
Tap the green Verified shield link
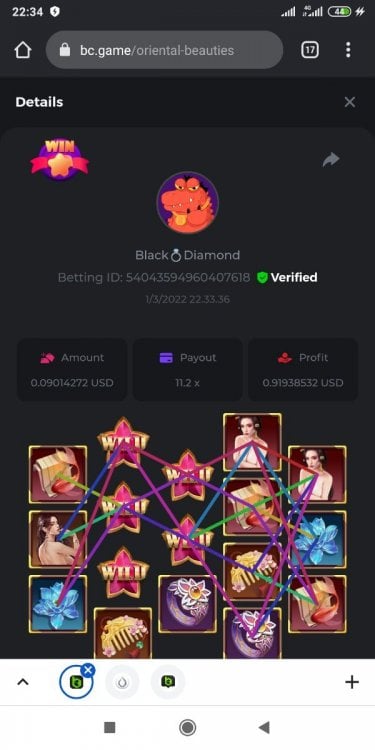click(x=287, y=277)
